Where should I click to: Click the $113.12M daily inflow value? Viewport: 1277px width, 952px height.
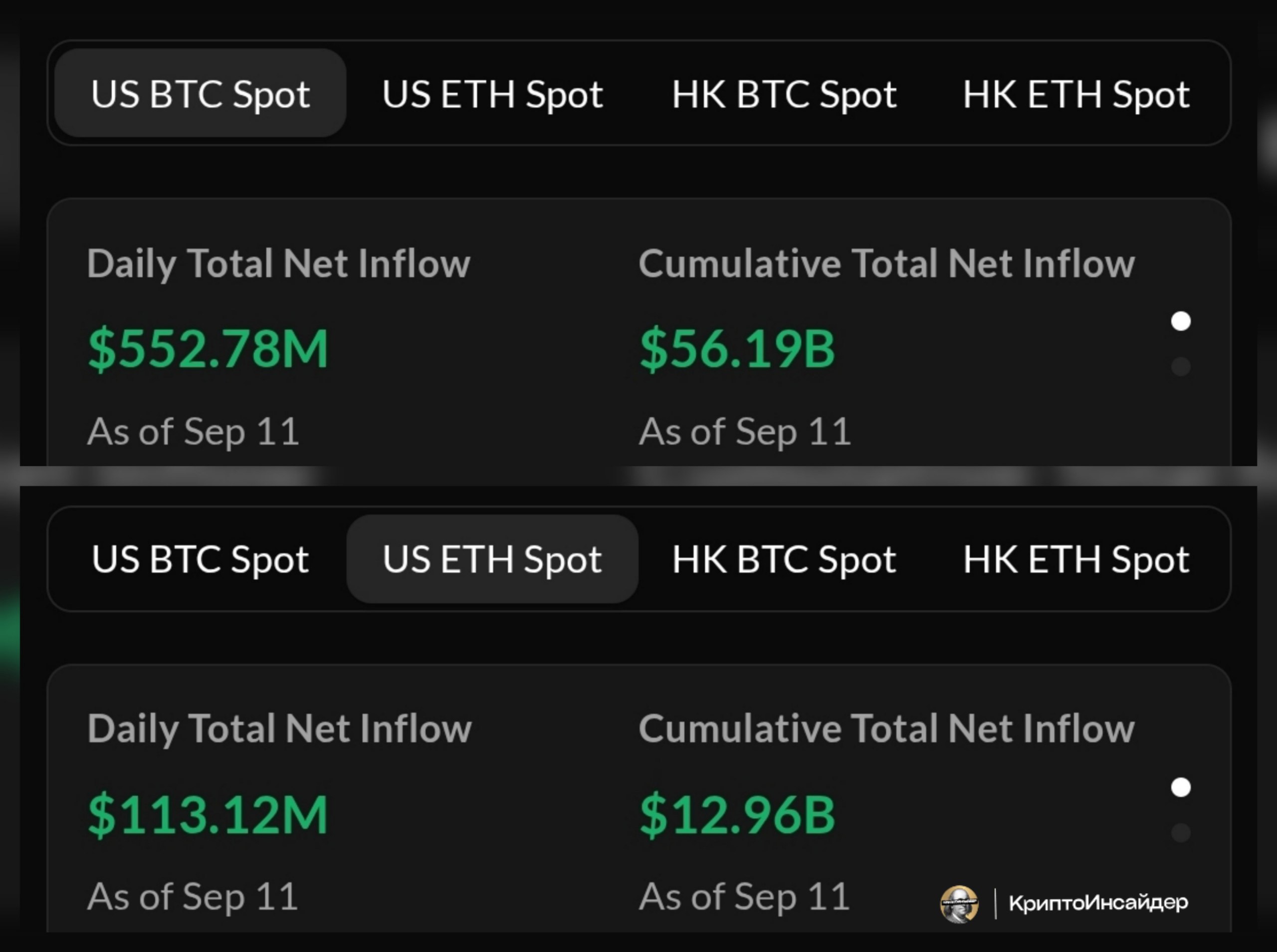(x=208, y=814)
